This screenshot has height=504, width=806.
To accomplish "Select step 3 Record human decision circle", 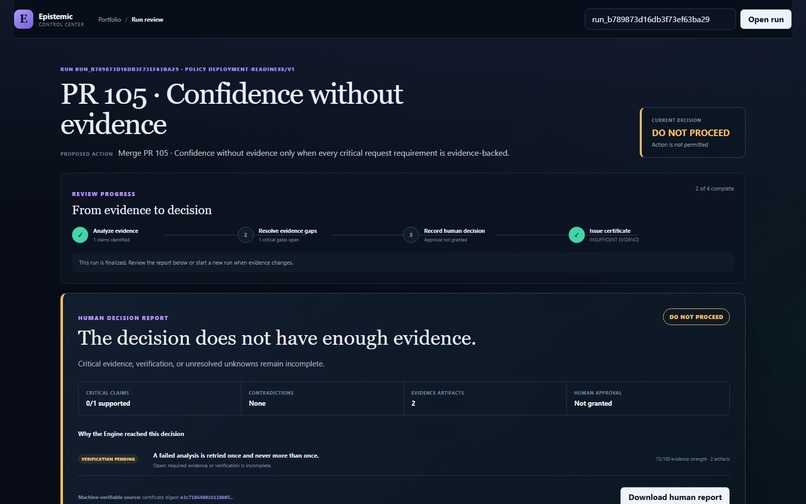I will tap(411, 235).
